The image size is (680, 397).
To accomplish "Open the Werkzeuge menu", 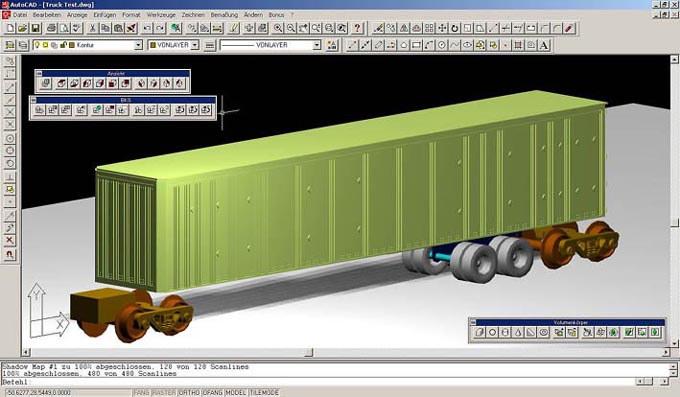I will coord(161,15).
